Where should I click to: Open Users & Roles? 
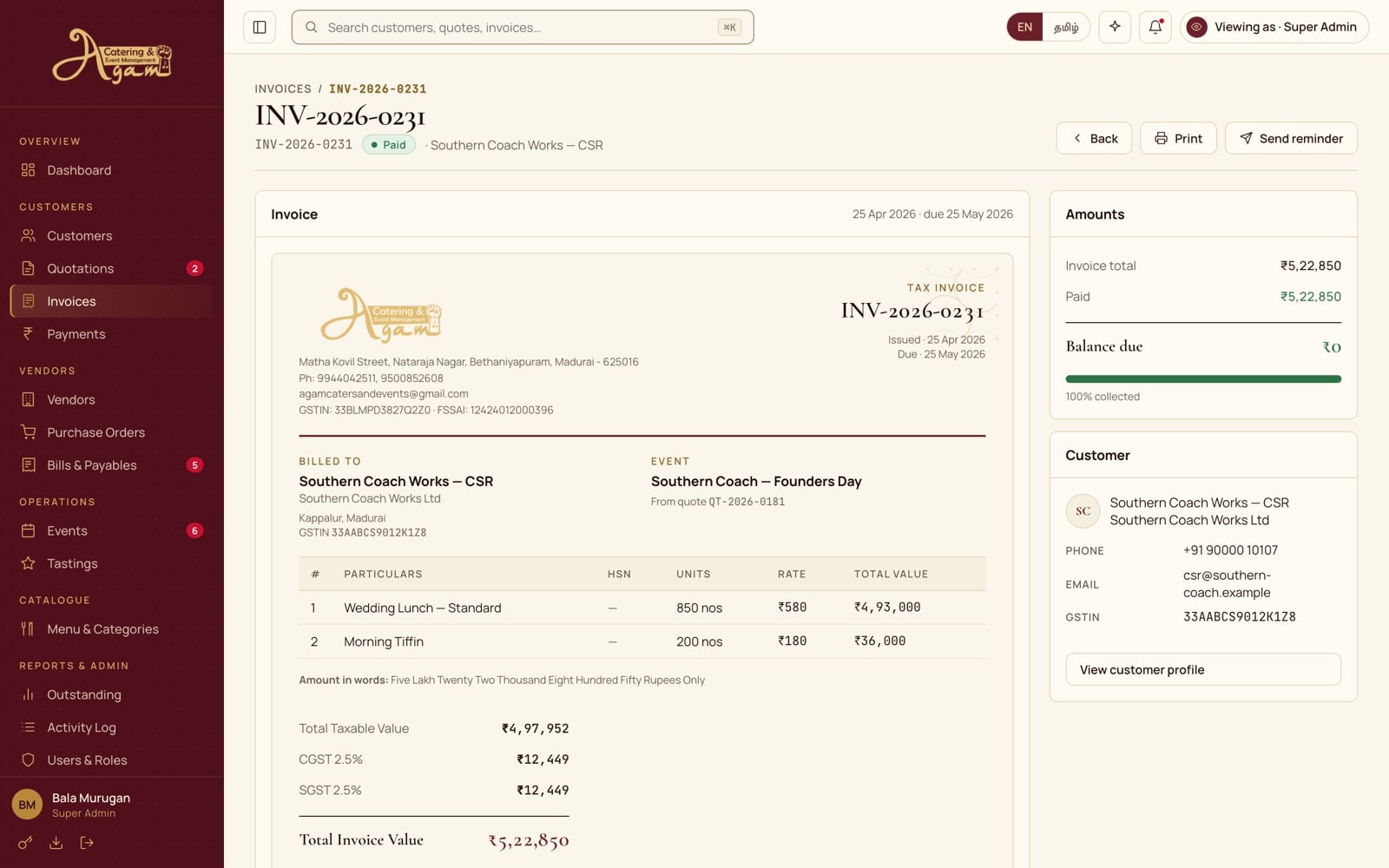[x=112, y=760]
